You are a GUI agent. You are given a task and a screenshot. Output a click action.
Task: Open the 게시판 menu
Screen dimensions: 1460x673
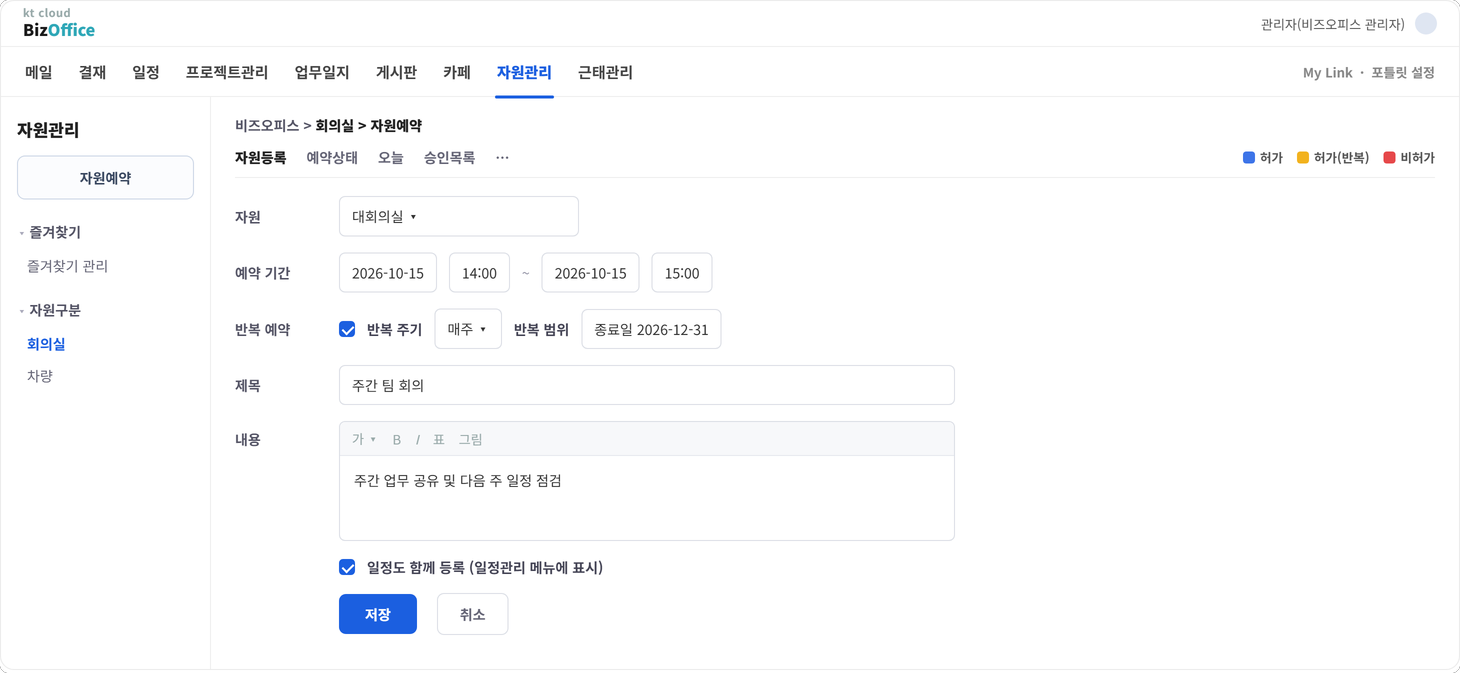pyautogui.click(x=396, y=72)
